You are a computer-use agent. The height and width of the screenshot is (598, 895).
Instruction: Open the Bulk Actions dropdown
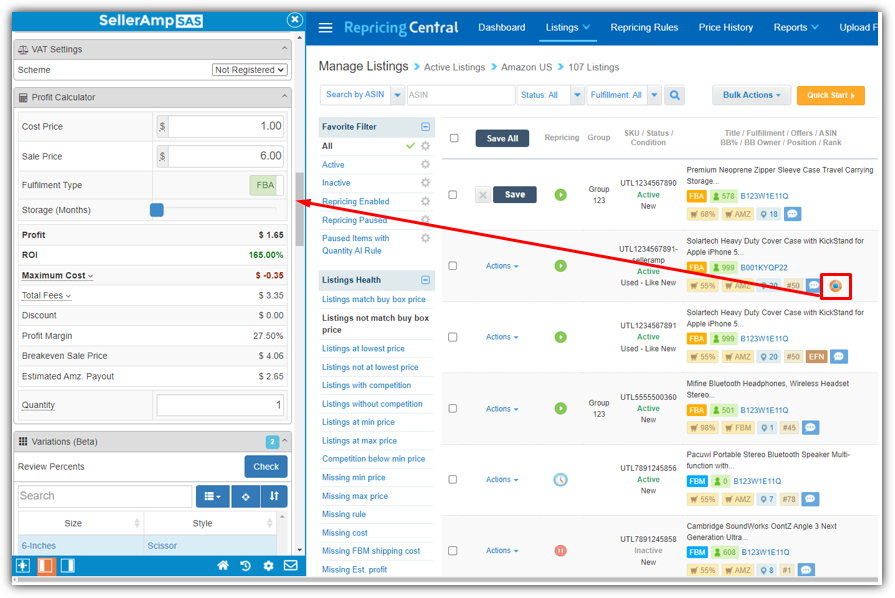point(751,95)
